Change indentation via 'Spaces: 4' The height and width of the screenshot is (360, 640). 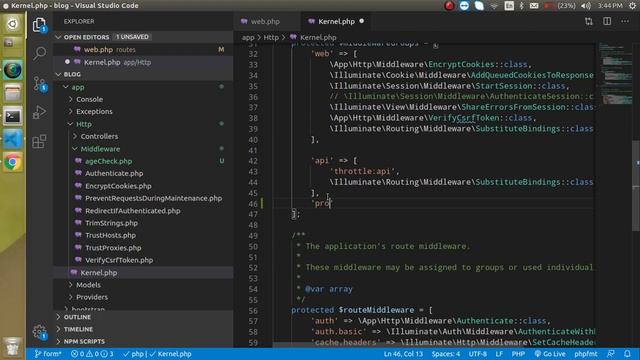point(446,354)
